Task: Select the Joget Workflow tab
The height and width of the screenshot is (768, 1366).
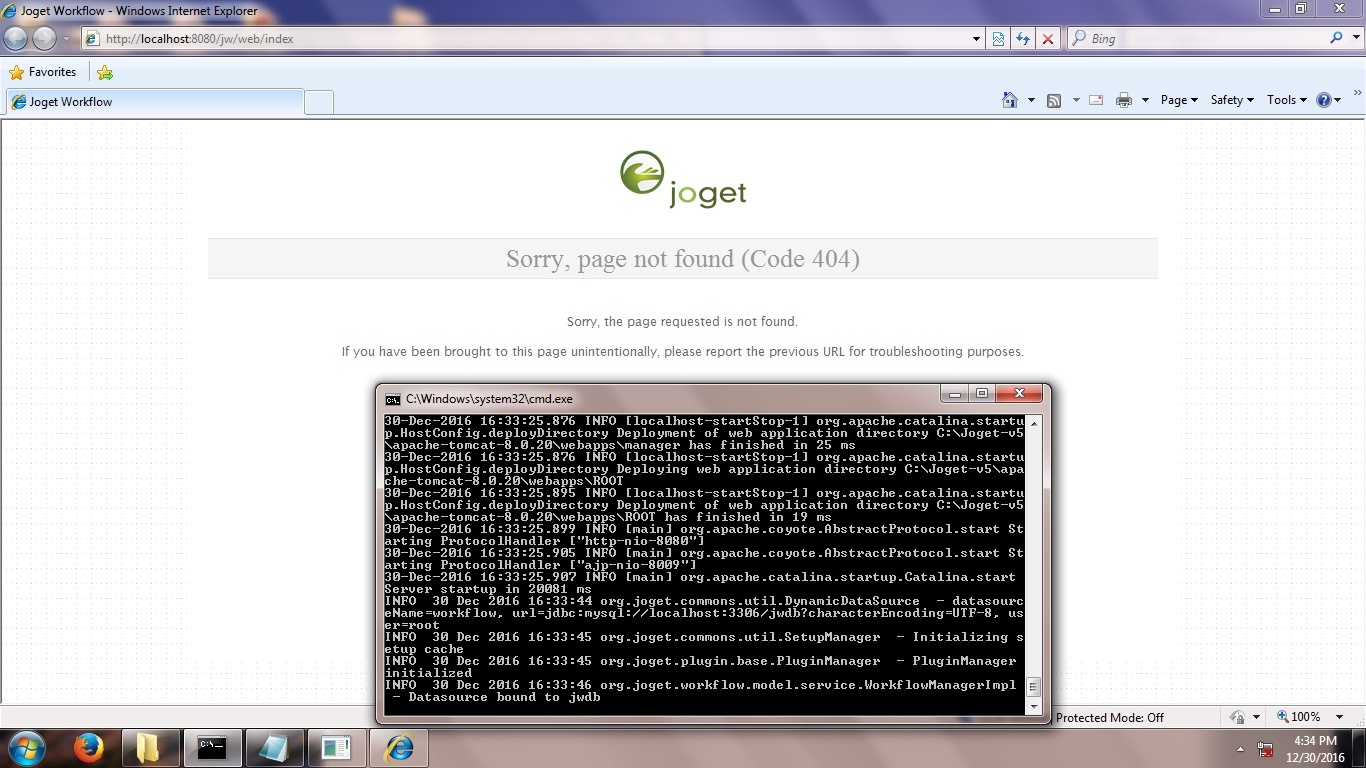Action: [154, 102]
